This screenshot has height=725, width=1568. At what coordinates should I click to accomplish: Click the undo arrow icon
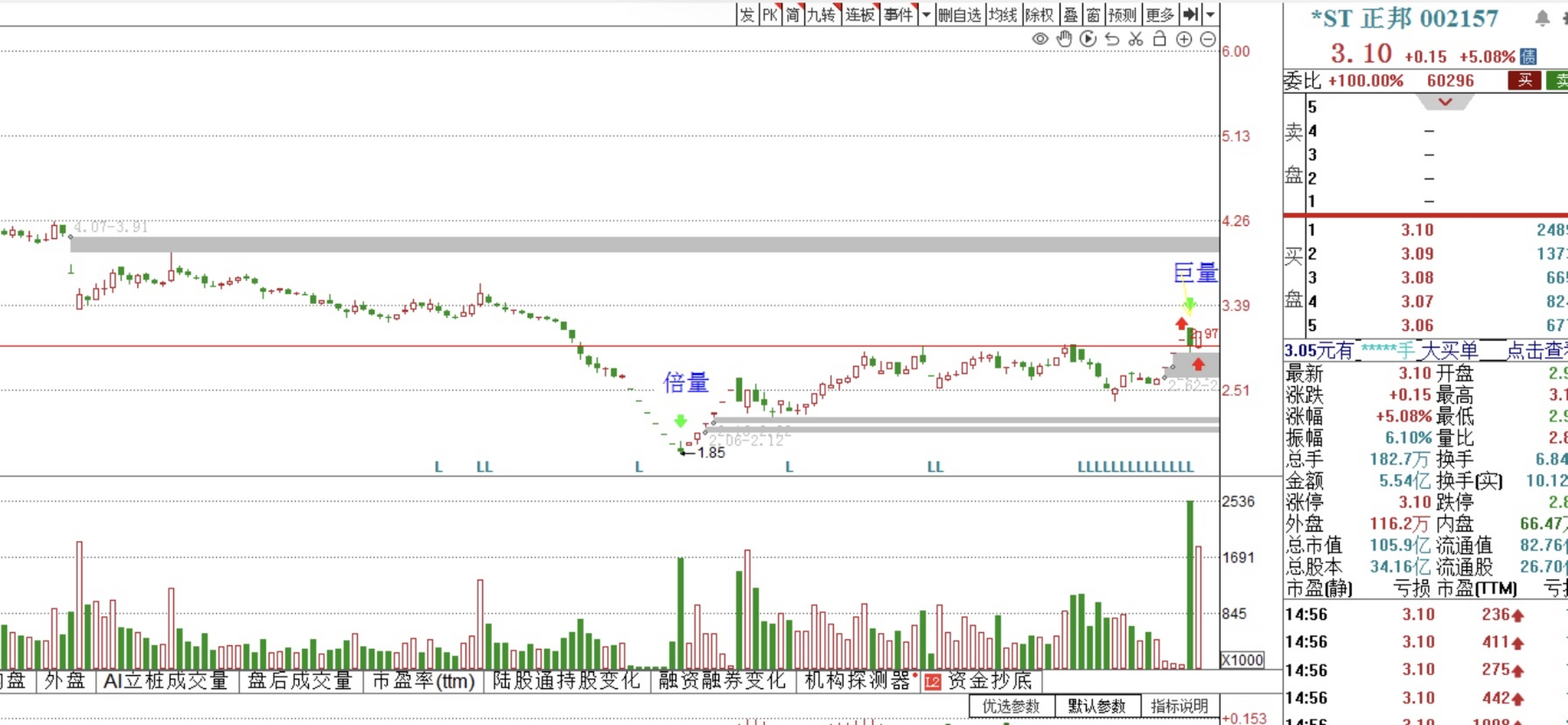pyautogui.click(x=1112, y=40)
